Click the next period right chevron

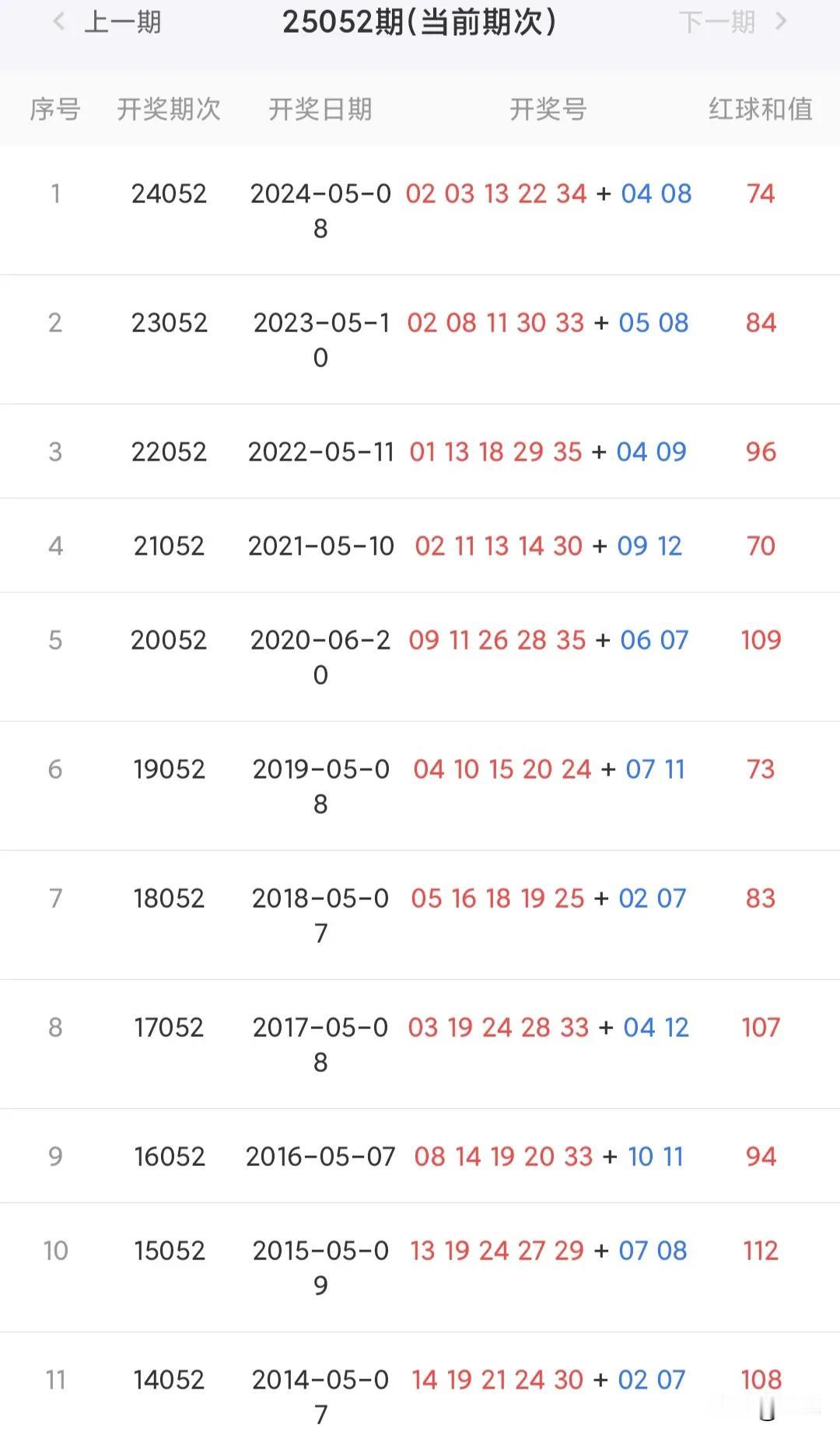click(x=781, y=22)
